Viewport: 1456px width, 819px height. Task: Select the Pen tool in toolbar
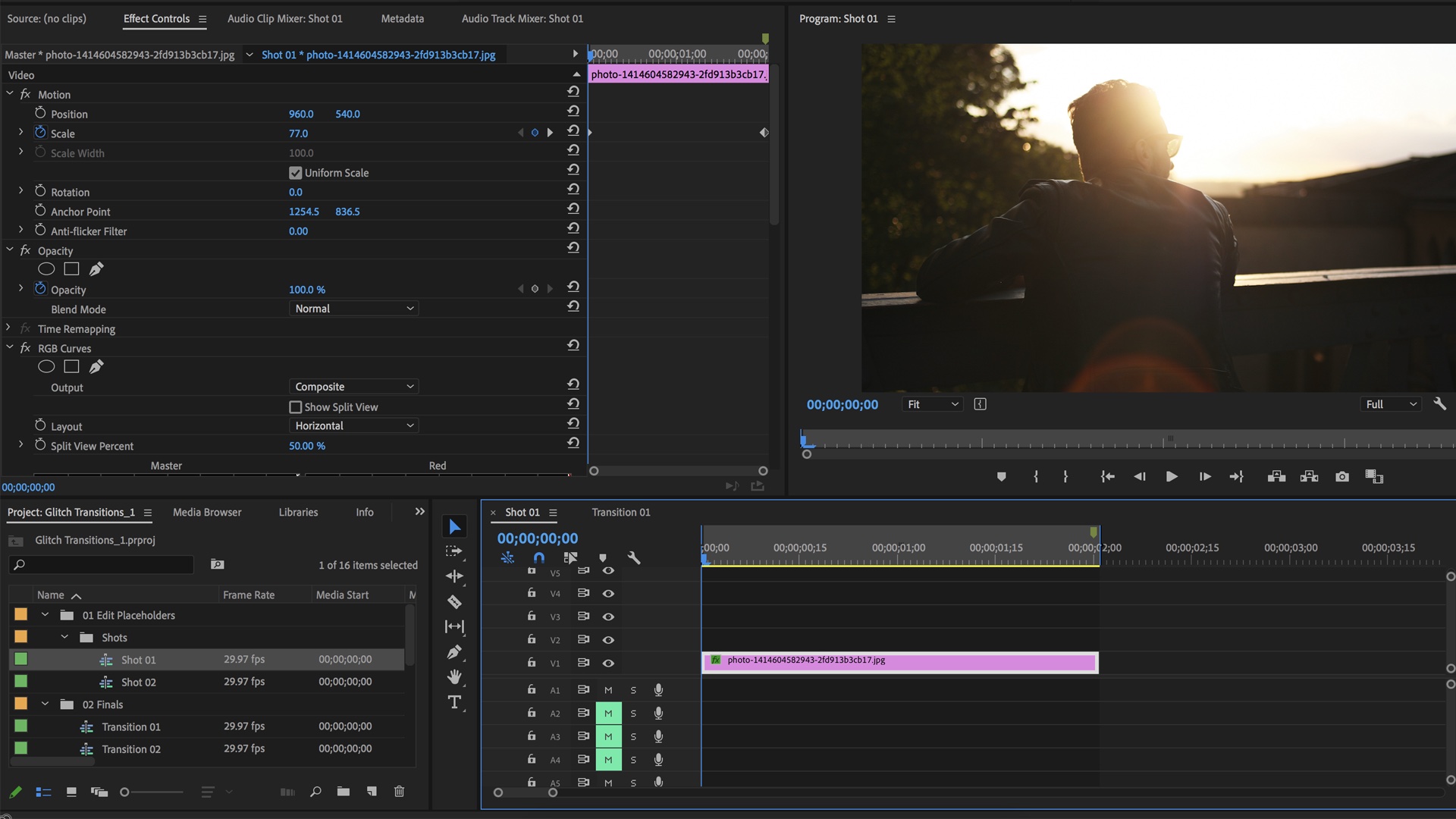453,651
